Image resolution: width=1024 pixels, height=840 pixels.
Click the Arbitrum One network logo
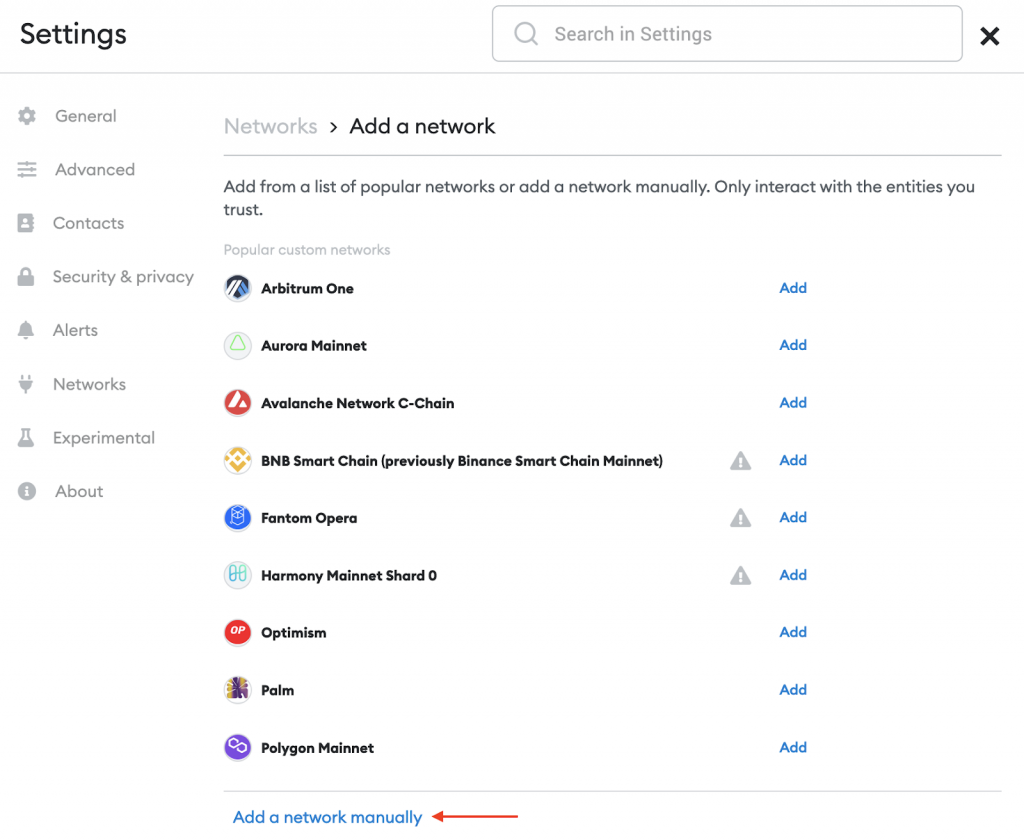point(237,288)
